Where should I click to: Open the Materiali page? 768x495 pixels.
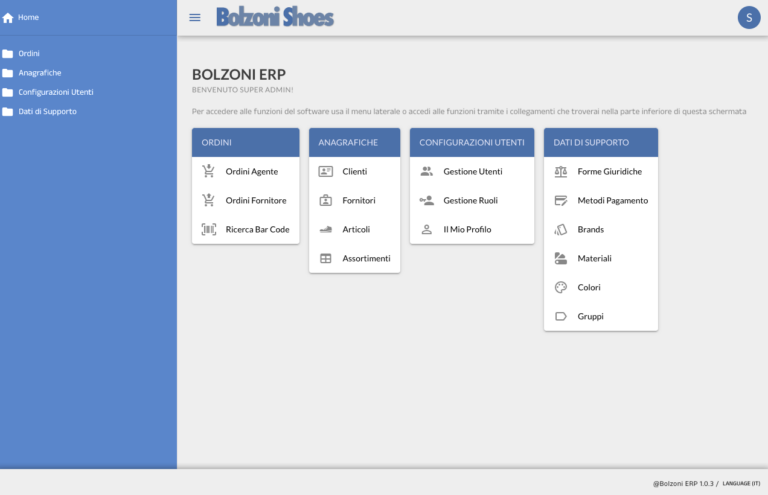tap(594, 258)
